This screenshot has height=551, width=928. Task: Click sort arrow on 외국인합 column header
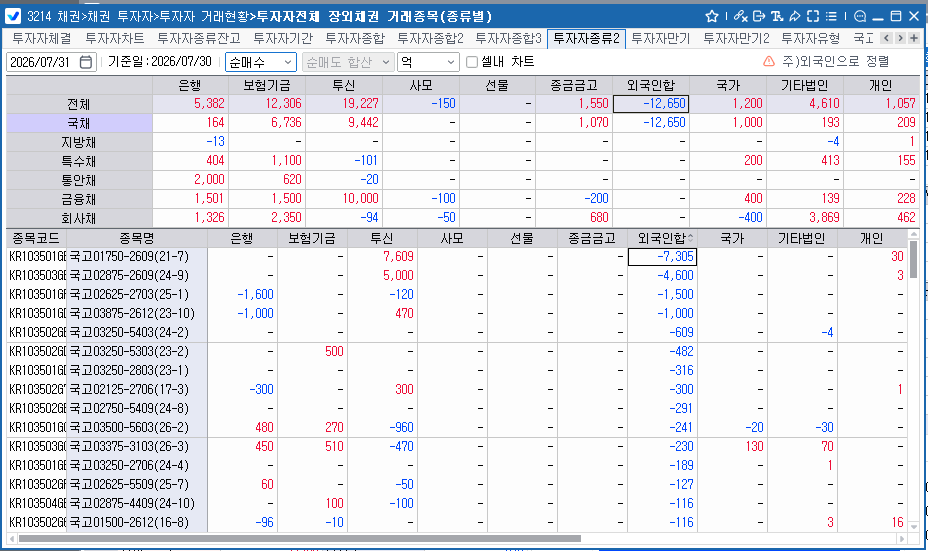coord(690,239)
